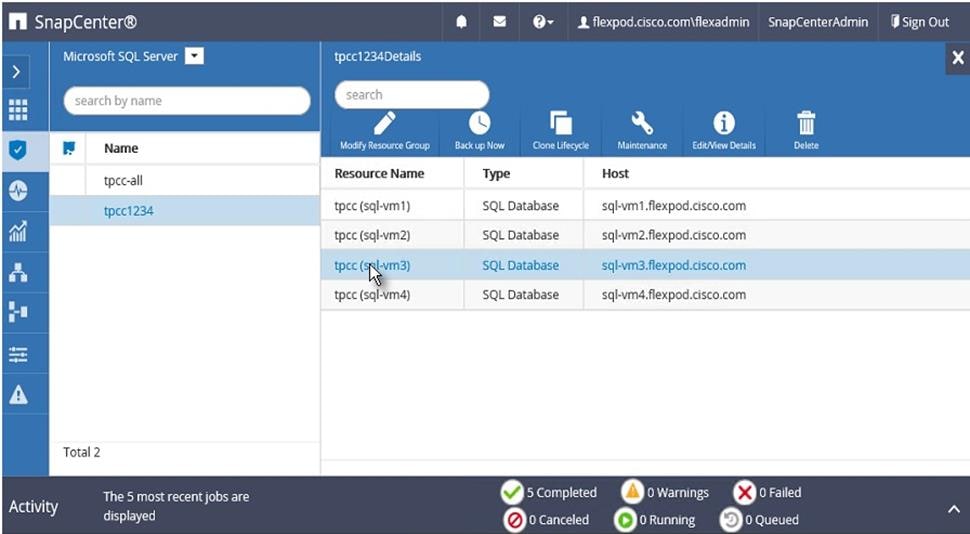The width and height of the screenshot is (970, 534).
Task: Click the 0 Failed status icon
Action: pyautogui.click(x=745, y=493)
